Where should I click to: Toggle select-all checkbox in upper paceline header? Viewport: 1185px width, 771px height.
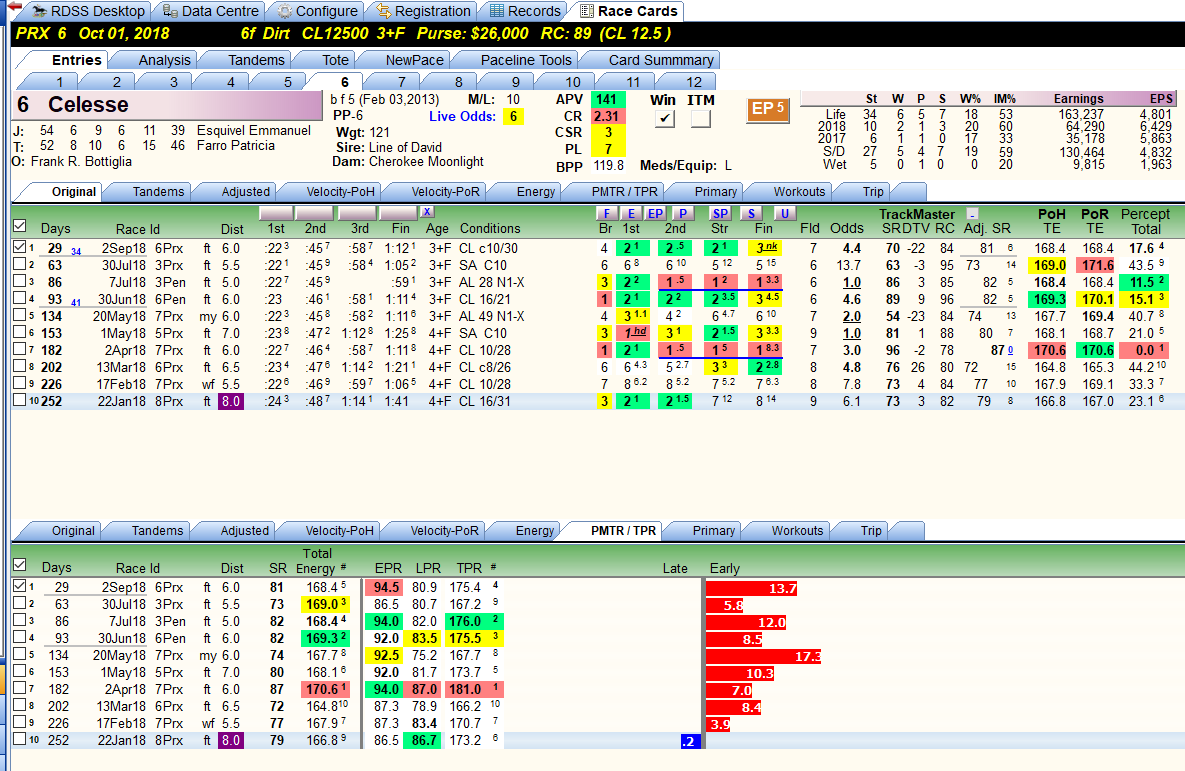click(x=20, y=225)
